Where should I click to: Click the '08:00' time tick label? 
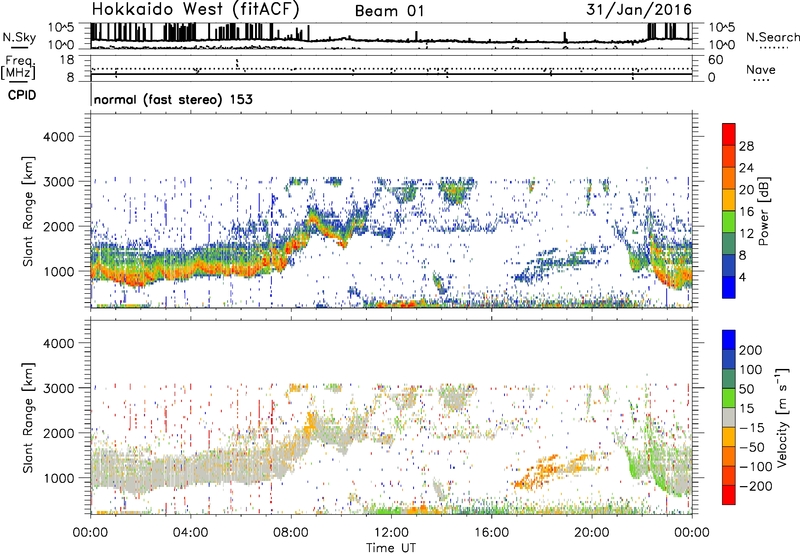pyautogui.click(x=291, y=533)
